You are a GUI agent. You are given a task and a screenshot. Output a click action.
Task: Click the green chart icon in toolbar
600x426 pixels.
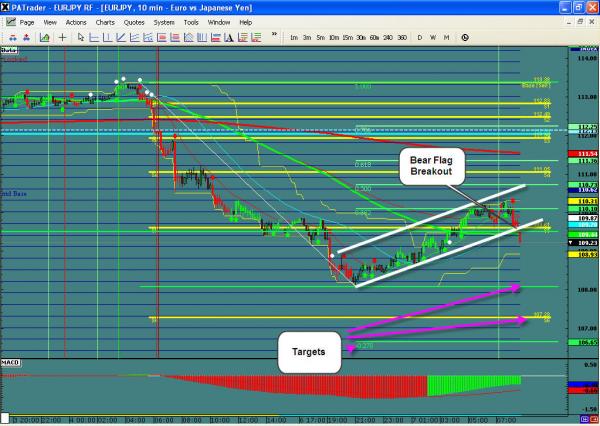coord(44,37)
